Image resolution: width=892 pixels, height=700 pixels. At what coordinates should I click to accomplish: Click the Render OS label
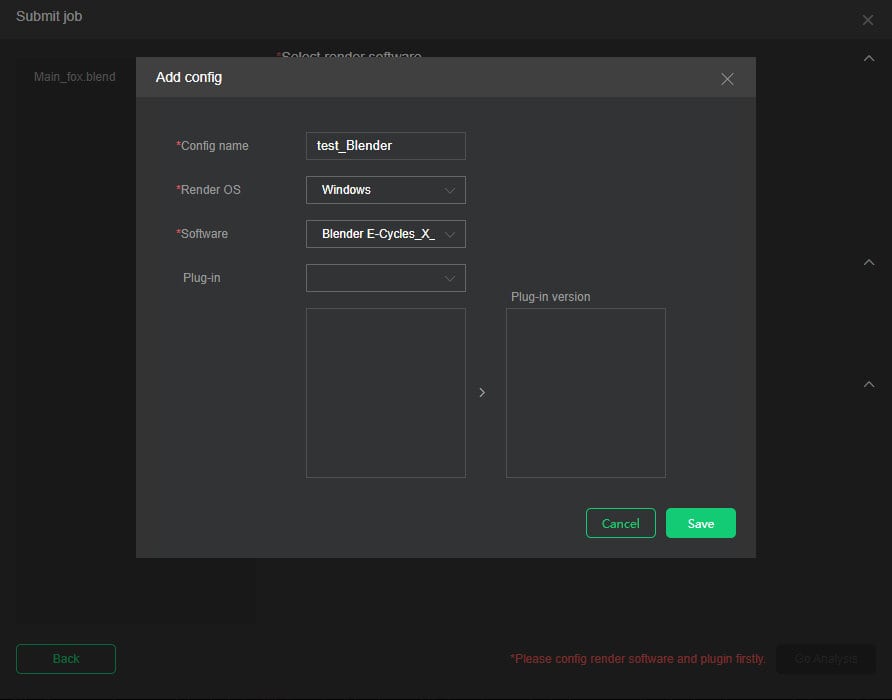pyautogui.click(x=208, y=190)
